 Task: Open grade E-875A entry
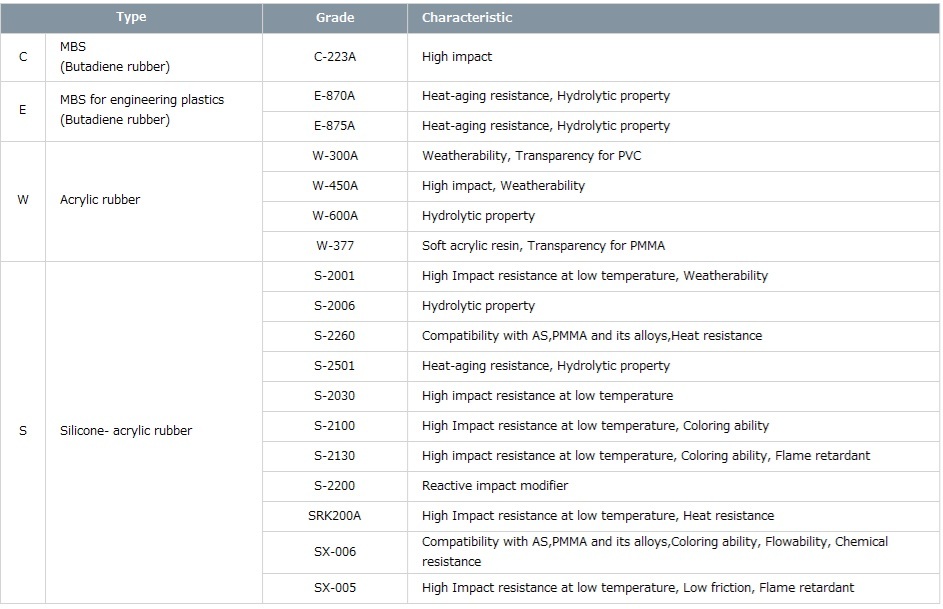click(334, 126)
